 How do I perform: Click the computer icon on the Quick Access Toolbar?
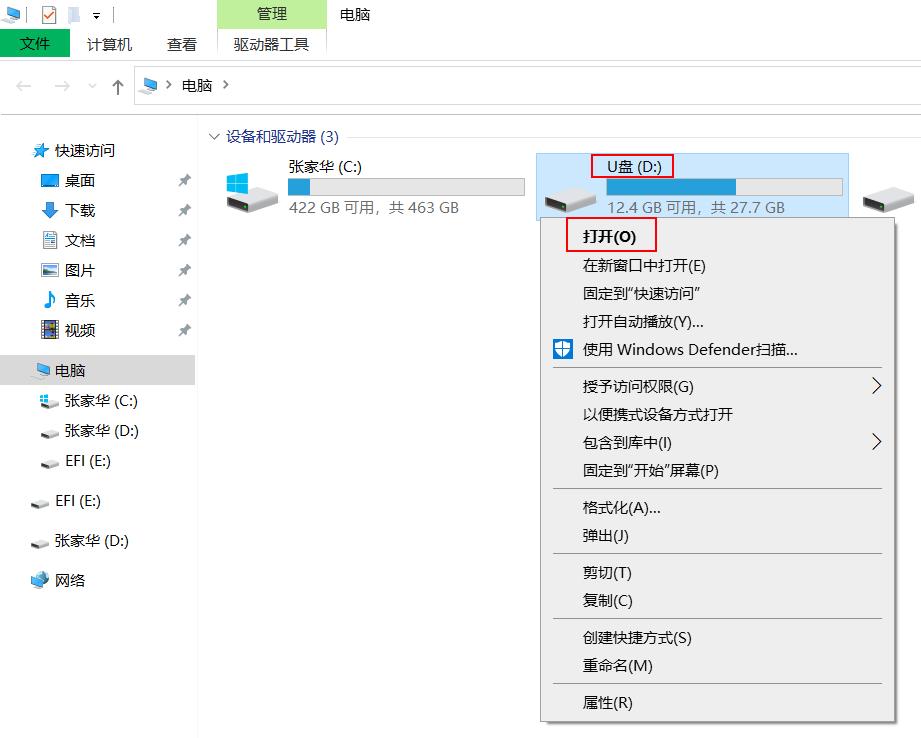click(x=12, y=14)
